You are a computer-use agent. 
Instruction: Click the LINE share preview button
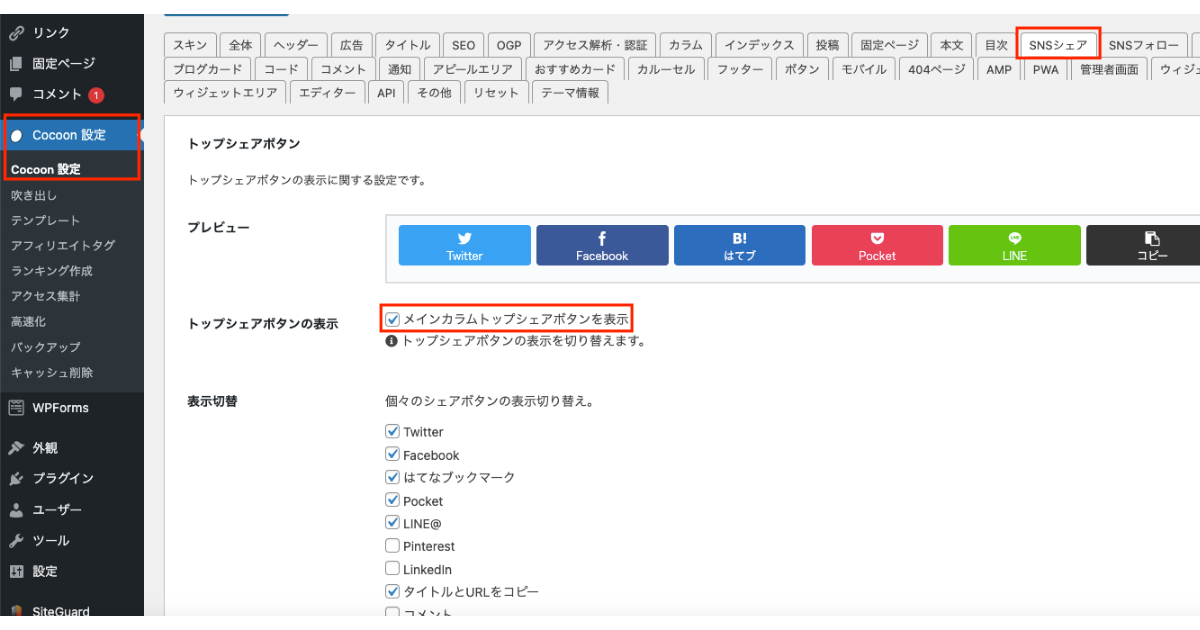point(1014,245)
